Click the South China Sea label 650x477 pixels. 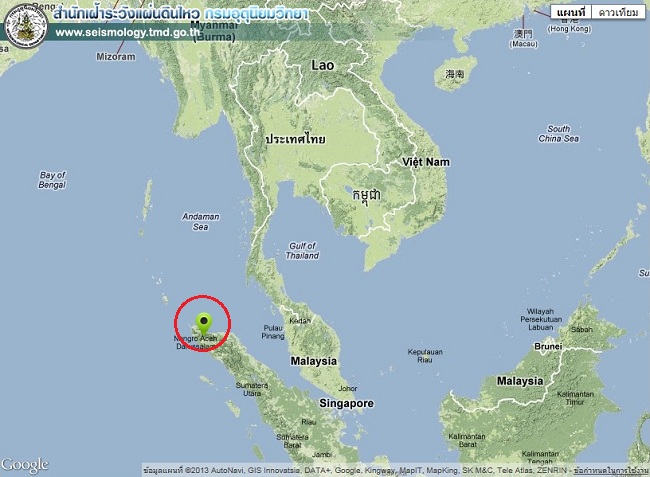click(558, 134)
